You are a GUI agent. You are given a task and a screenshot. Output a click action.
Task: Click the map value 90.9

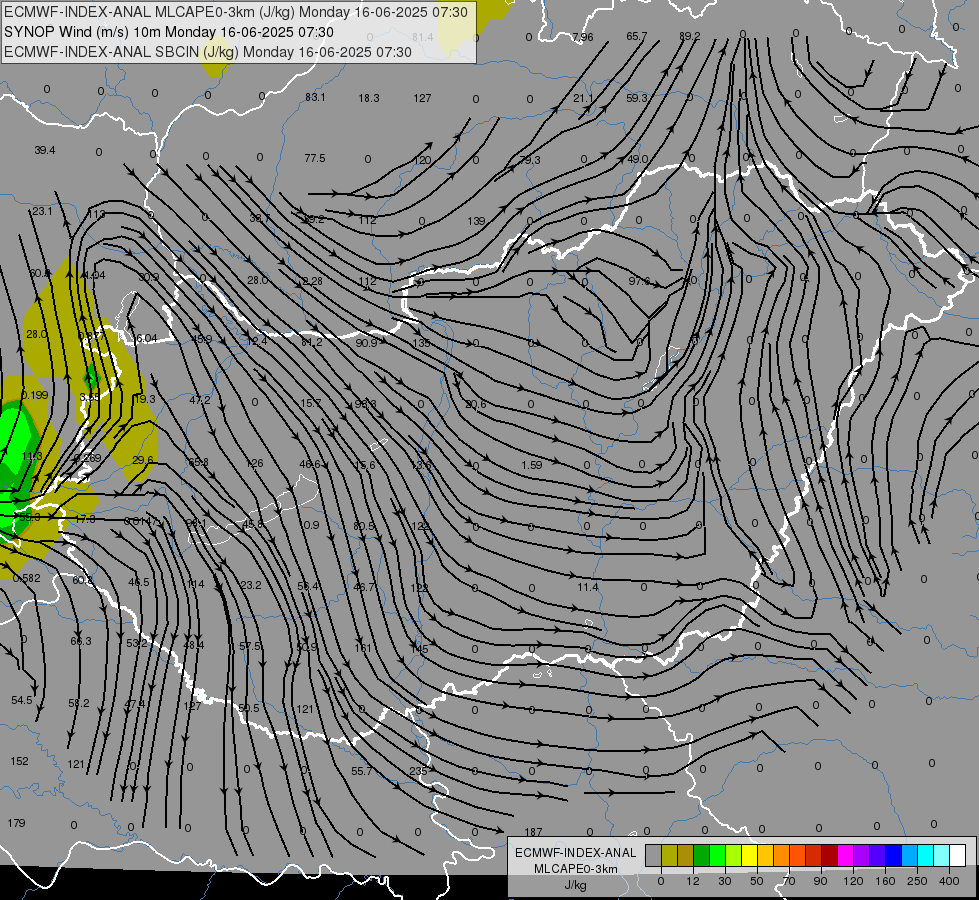click(x=367, y=343)
